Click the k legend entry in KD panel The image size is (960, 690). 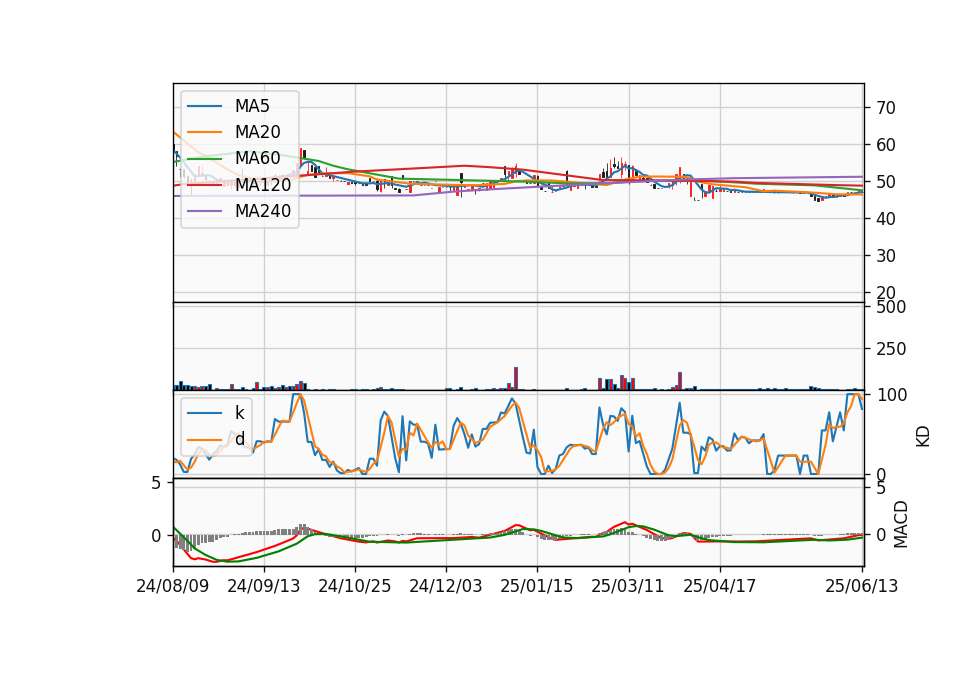239,413
